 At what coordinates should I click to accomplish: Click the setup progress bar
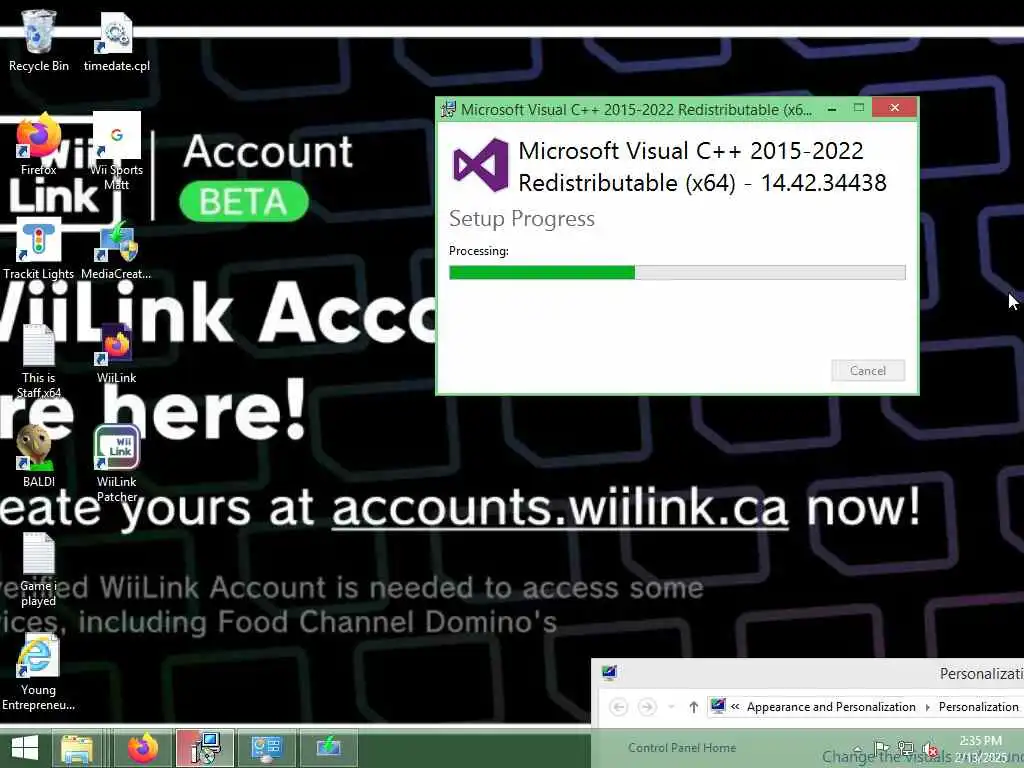coord(677,272)
